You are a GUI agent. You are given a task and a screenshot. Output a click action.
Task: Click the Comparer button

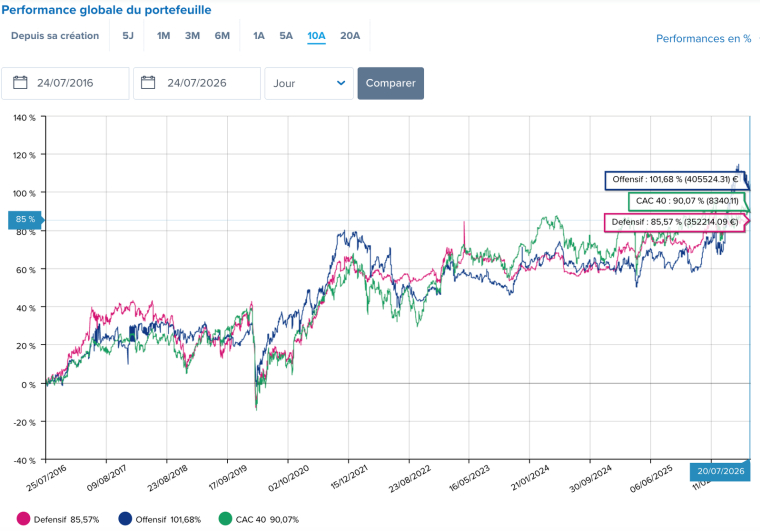click(x=391, y=83)
